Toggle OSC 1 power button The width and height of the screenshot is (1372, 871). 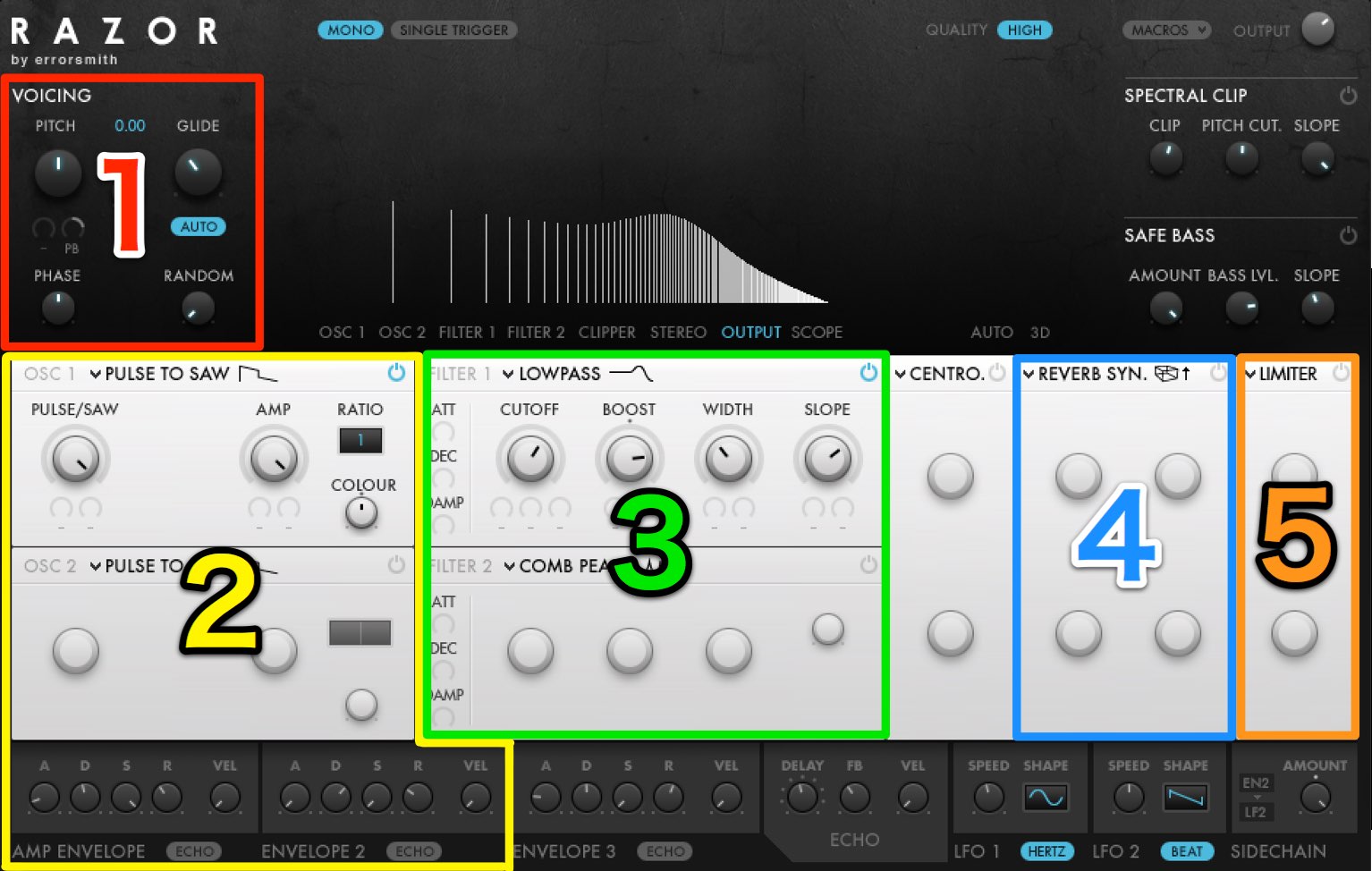point(396,373)
